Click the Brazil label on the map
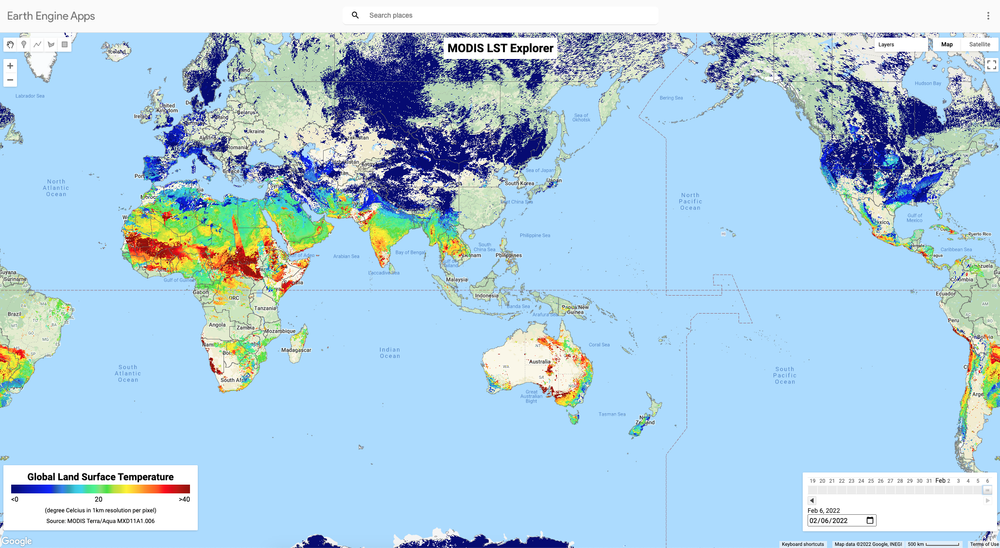This screenshot has height=548, width=1000. tap(14, 315)
